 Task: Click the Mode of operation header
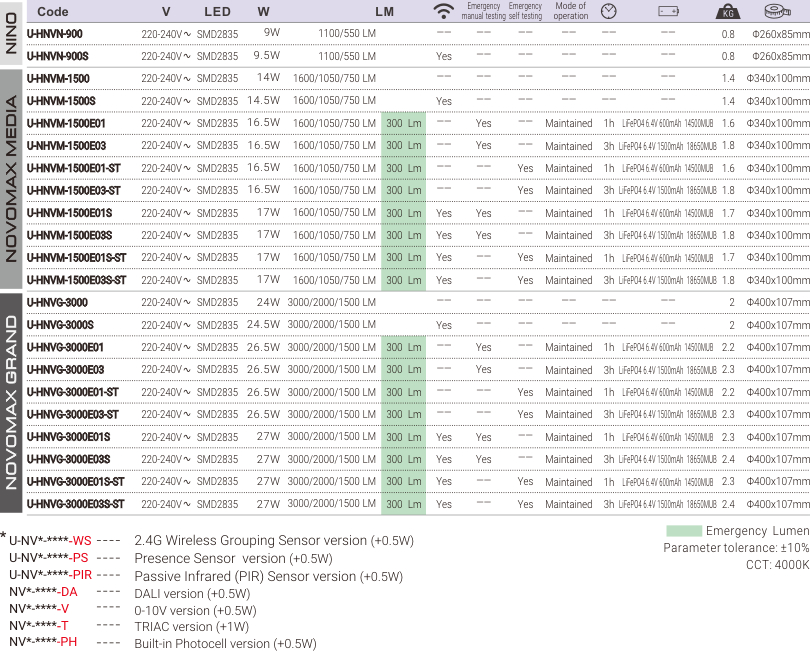click(x=571, y=11)
